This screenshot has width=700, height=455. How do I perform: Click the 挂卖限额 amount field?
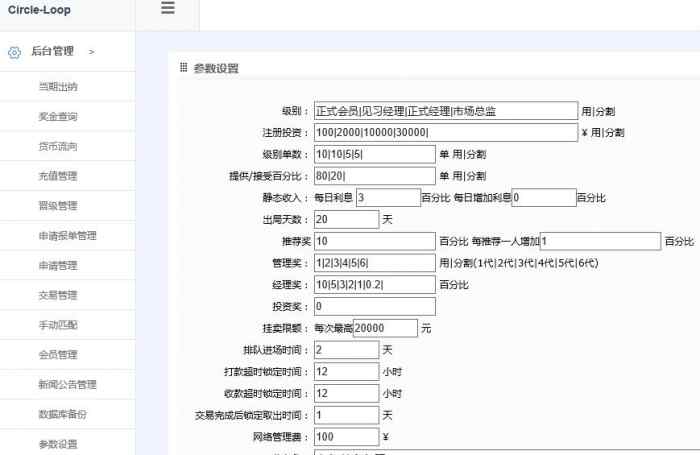coord(385,328)
